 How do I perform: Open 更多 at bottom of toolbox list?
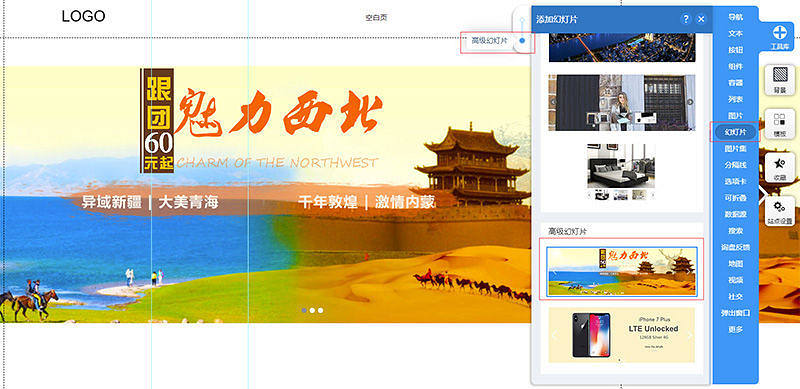(735, 329)
